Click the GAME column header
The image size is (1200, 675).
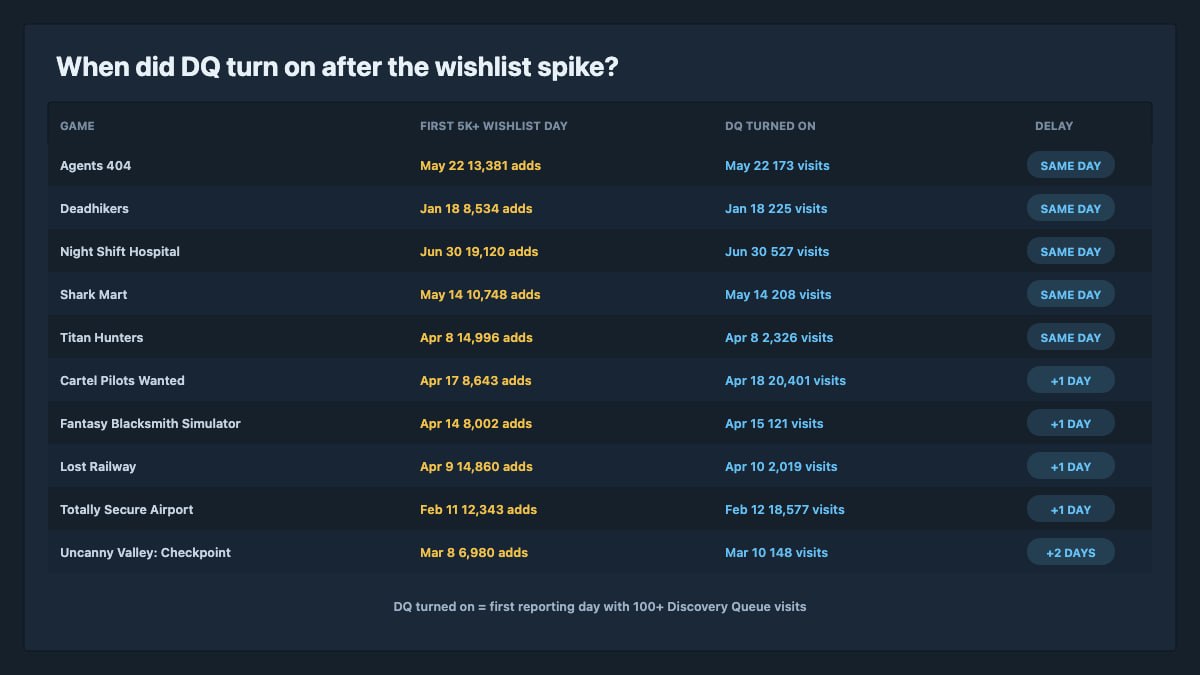point(77,126)
